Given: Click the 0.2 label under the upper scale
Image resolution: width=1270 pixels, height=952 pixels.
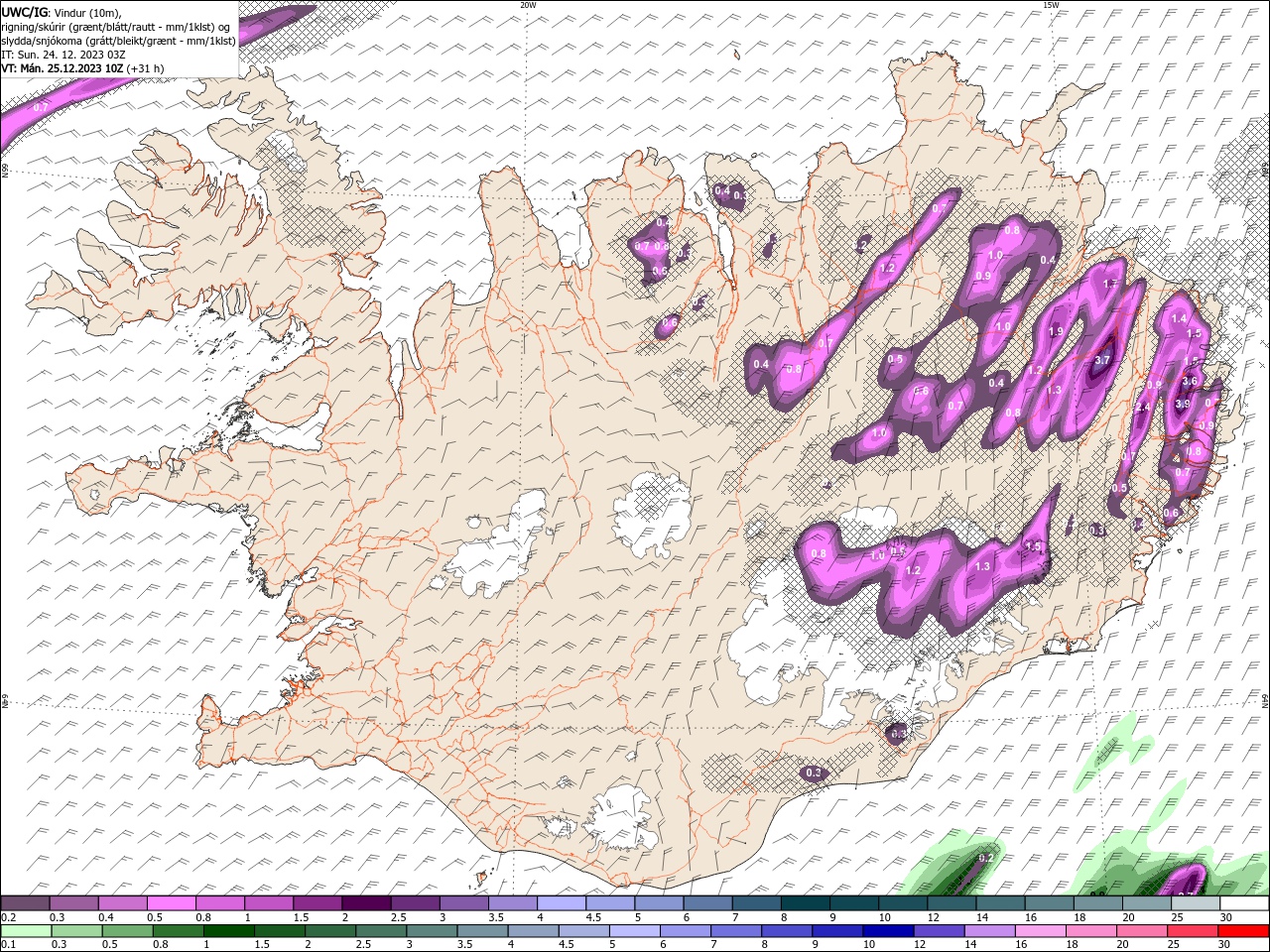Looking at the screenshot, I should coord(9,917).
